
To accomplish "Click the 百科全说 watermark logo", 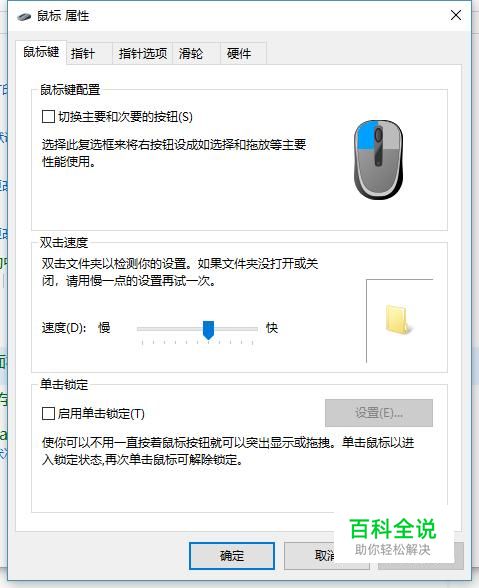I will (x=393, y=536).
